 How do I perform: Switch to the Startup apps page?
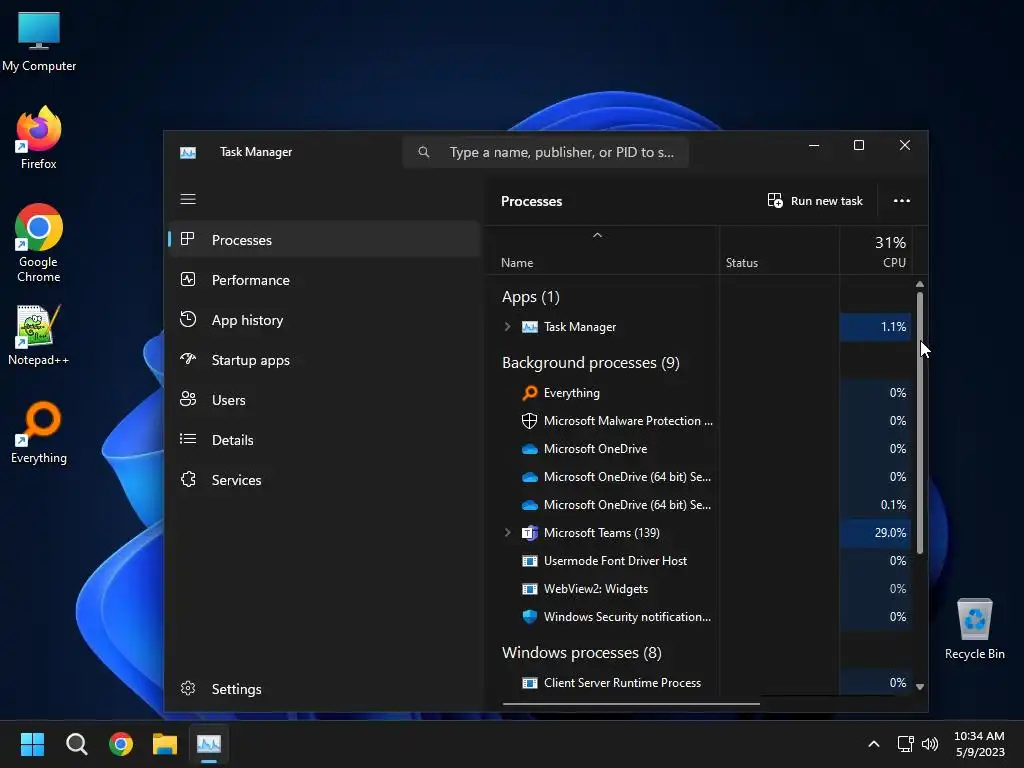[325, 359]
